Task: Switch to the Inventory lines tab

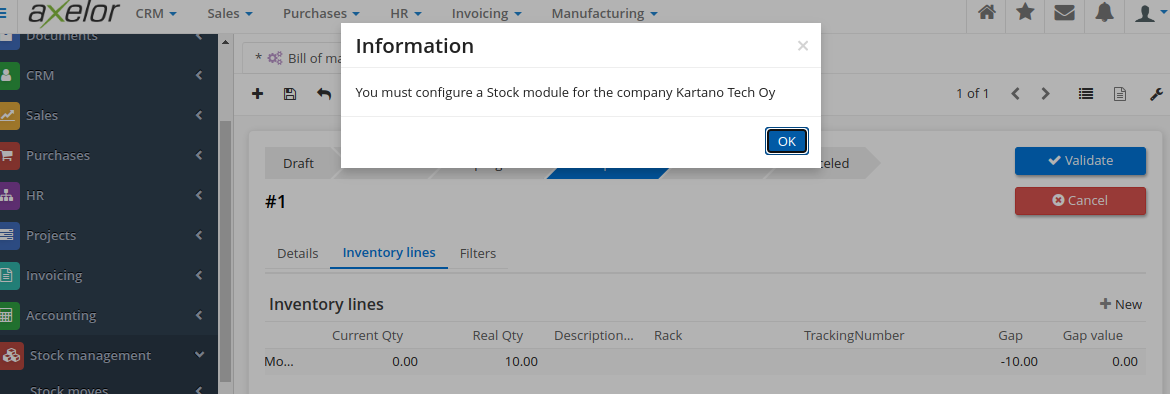Action: click(x=389, y=253)
